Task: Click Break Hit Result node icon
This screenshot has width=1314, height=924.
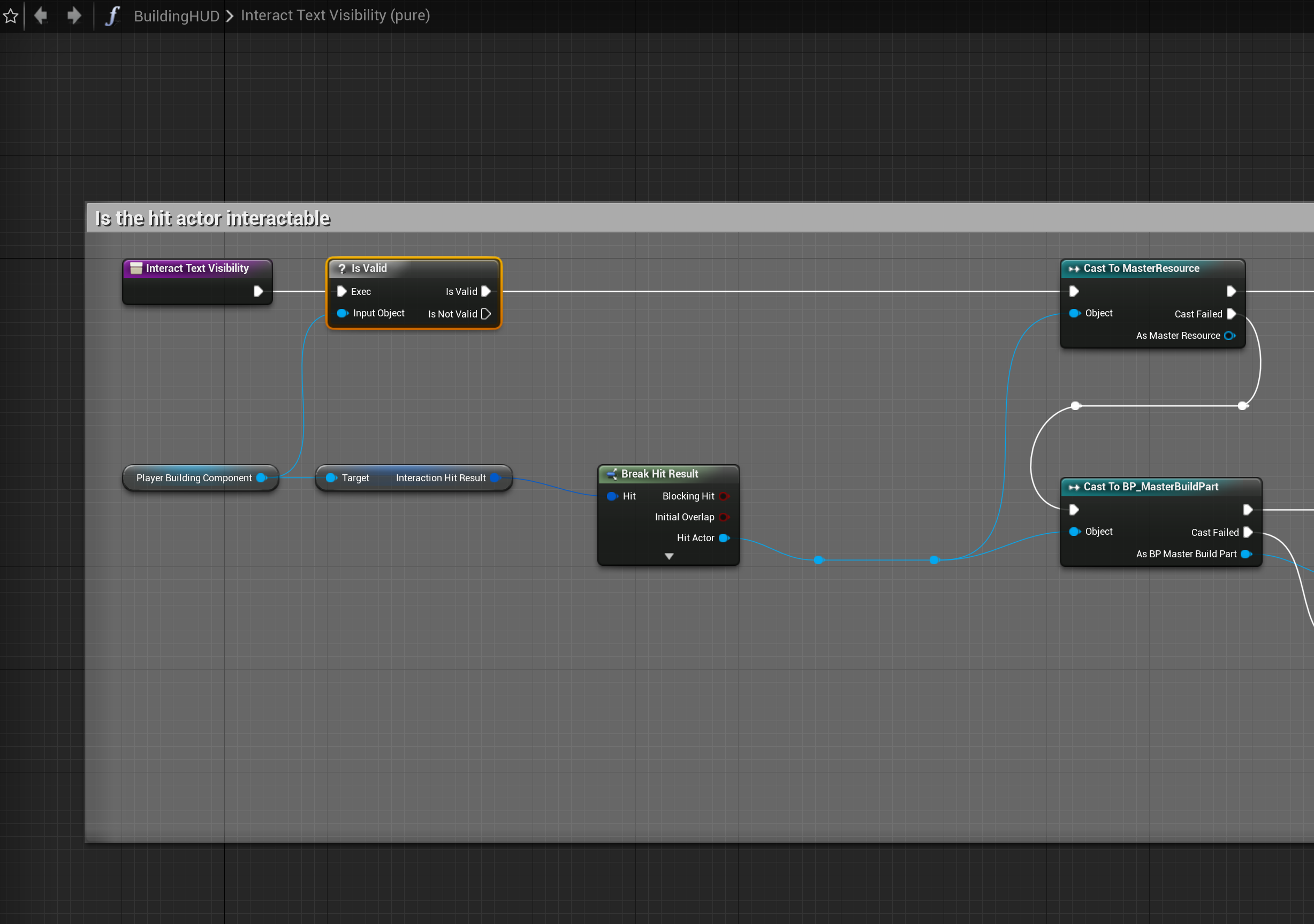Action: click(611, 473)
